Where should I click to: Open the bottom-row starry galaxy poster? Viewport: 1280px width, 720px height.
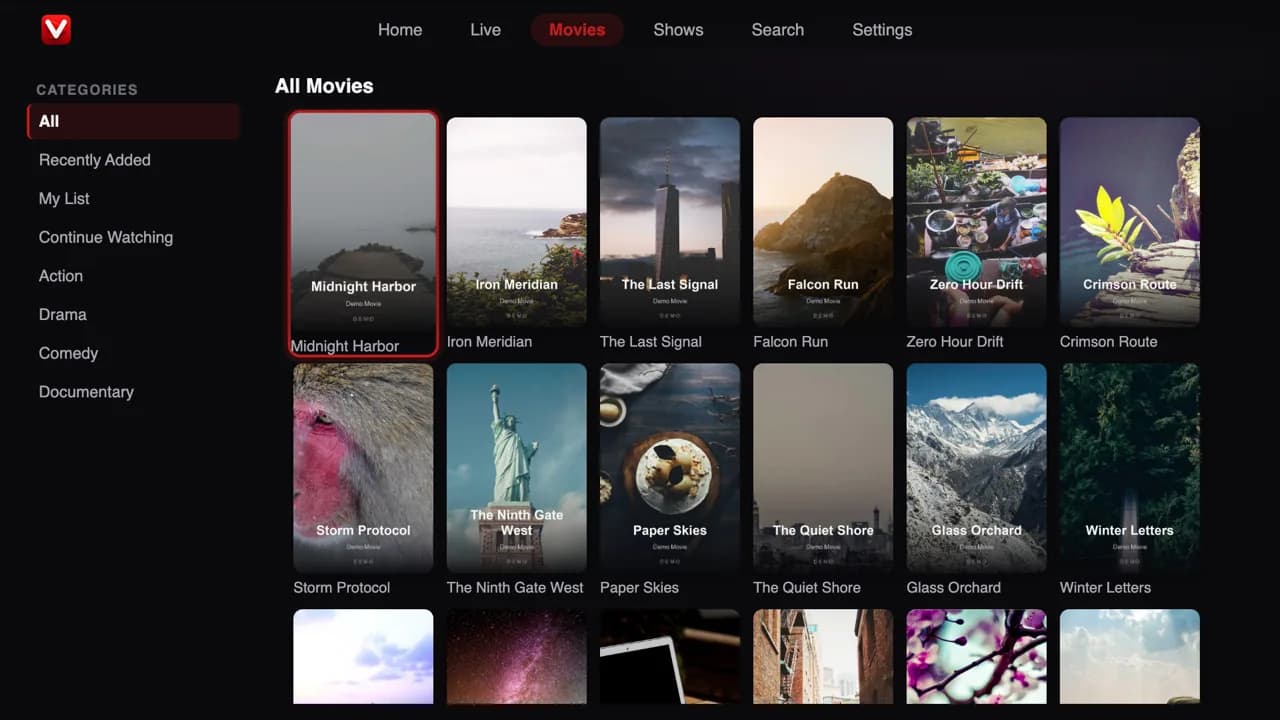pos(516,657)
